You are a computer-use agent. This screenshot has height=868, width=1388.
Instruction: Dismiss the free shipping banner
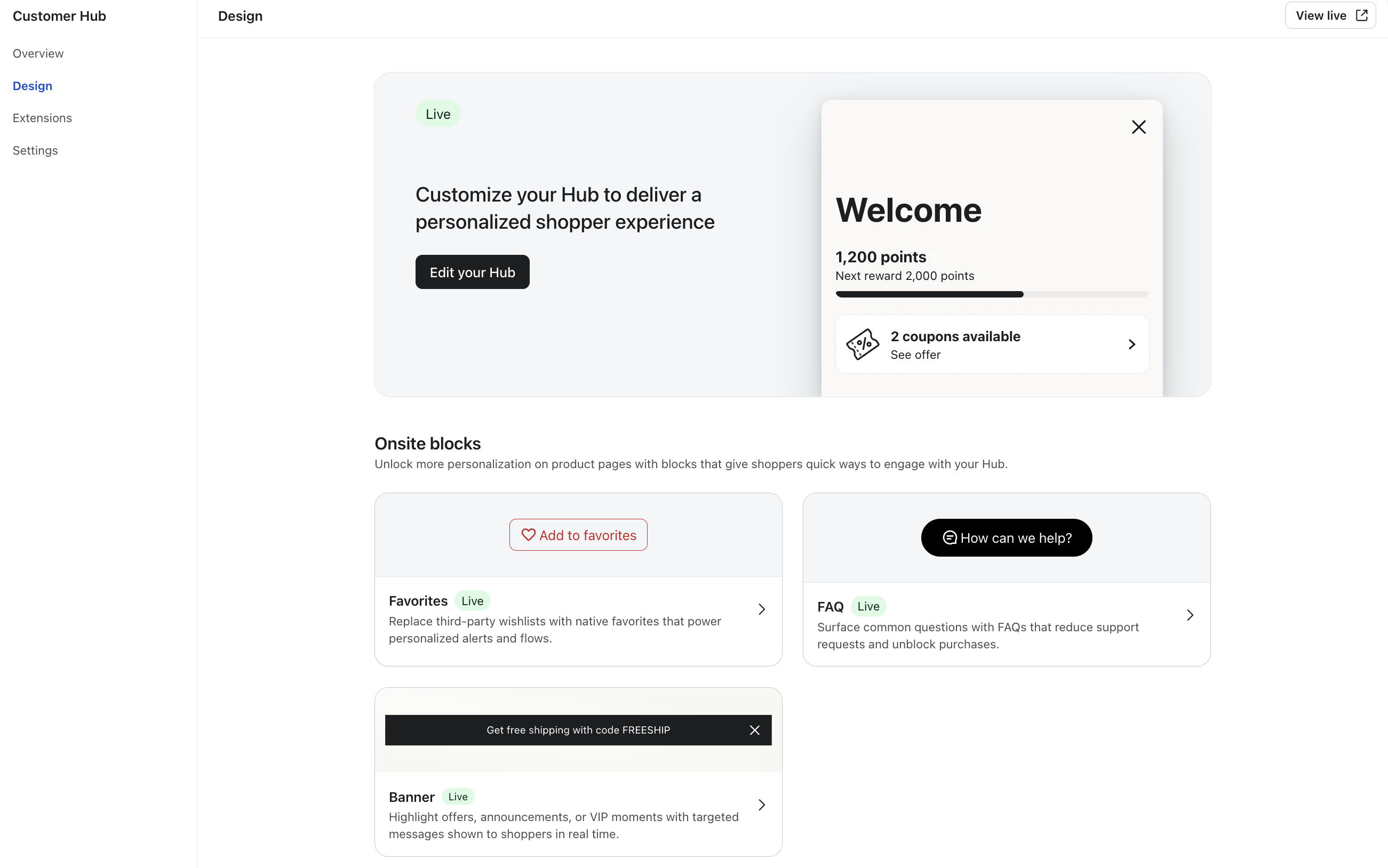754,730
